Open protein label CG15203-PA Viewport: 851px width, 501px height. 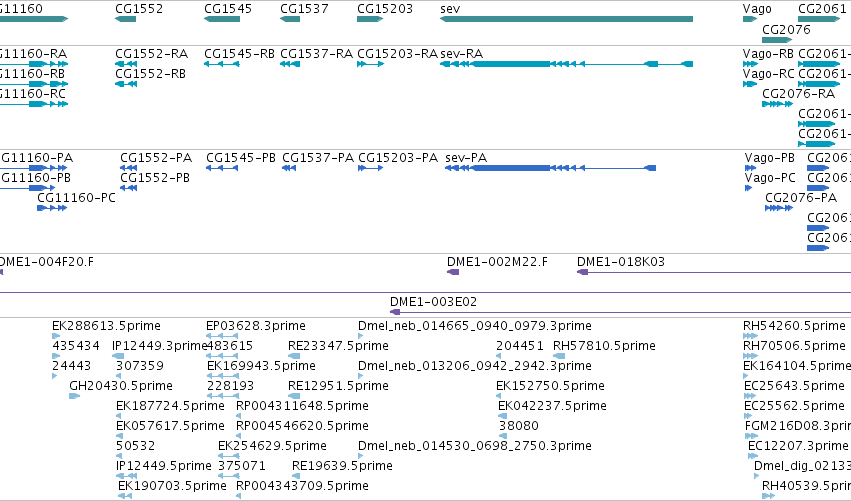398,158
